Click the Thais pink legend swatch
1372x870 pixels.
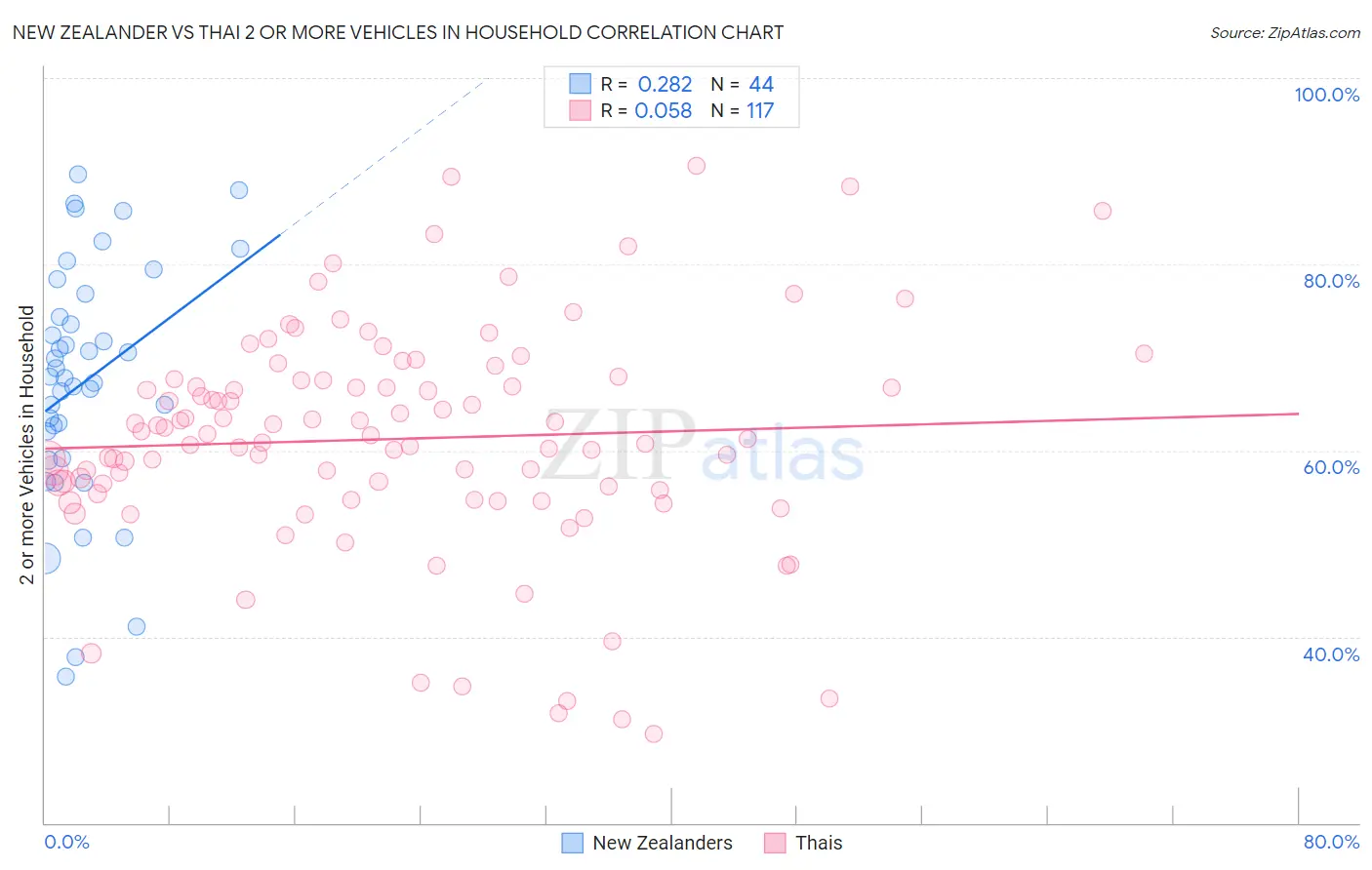(x=775, y=843)
